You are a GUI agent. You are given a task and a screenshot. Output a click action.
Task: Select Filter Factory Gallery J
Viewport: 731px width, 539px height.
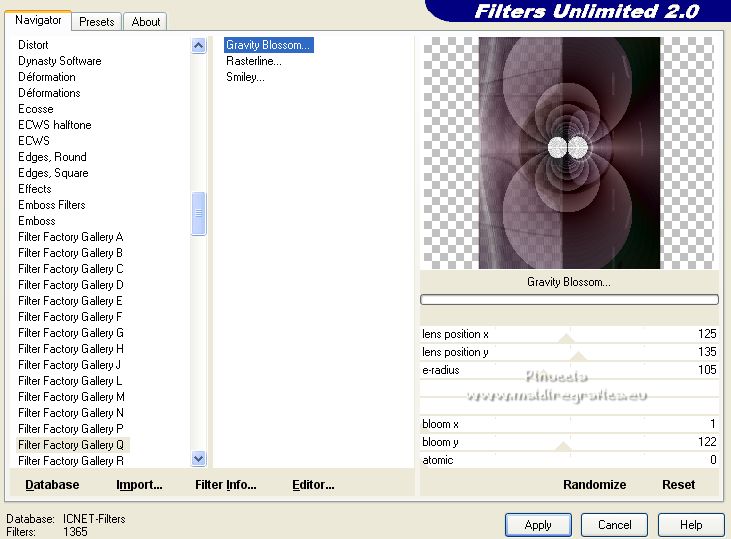click(x=69, y=365)
